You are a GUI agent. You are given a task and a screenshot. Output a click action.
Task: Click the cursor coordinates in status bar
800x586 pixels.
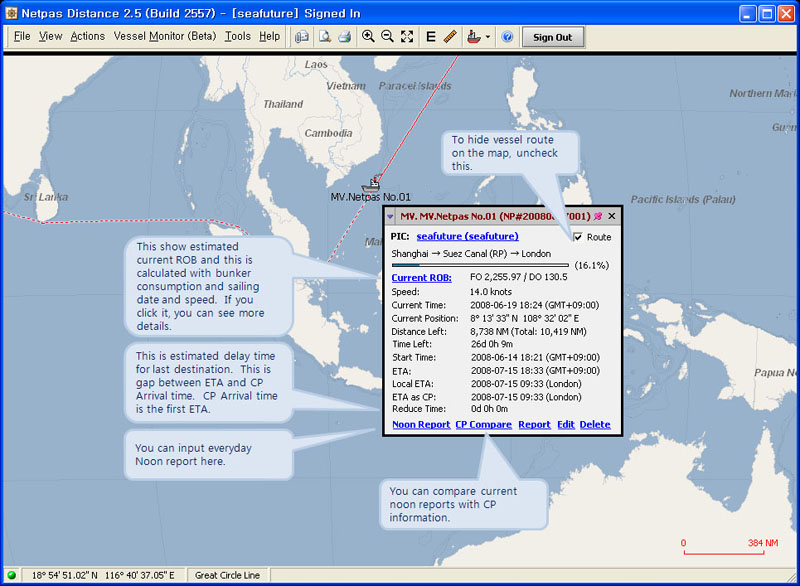pyautogui.click(x=103, y=575)
